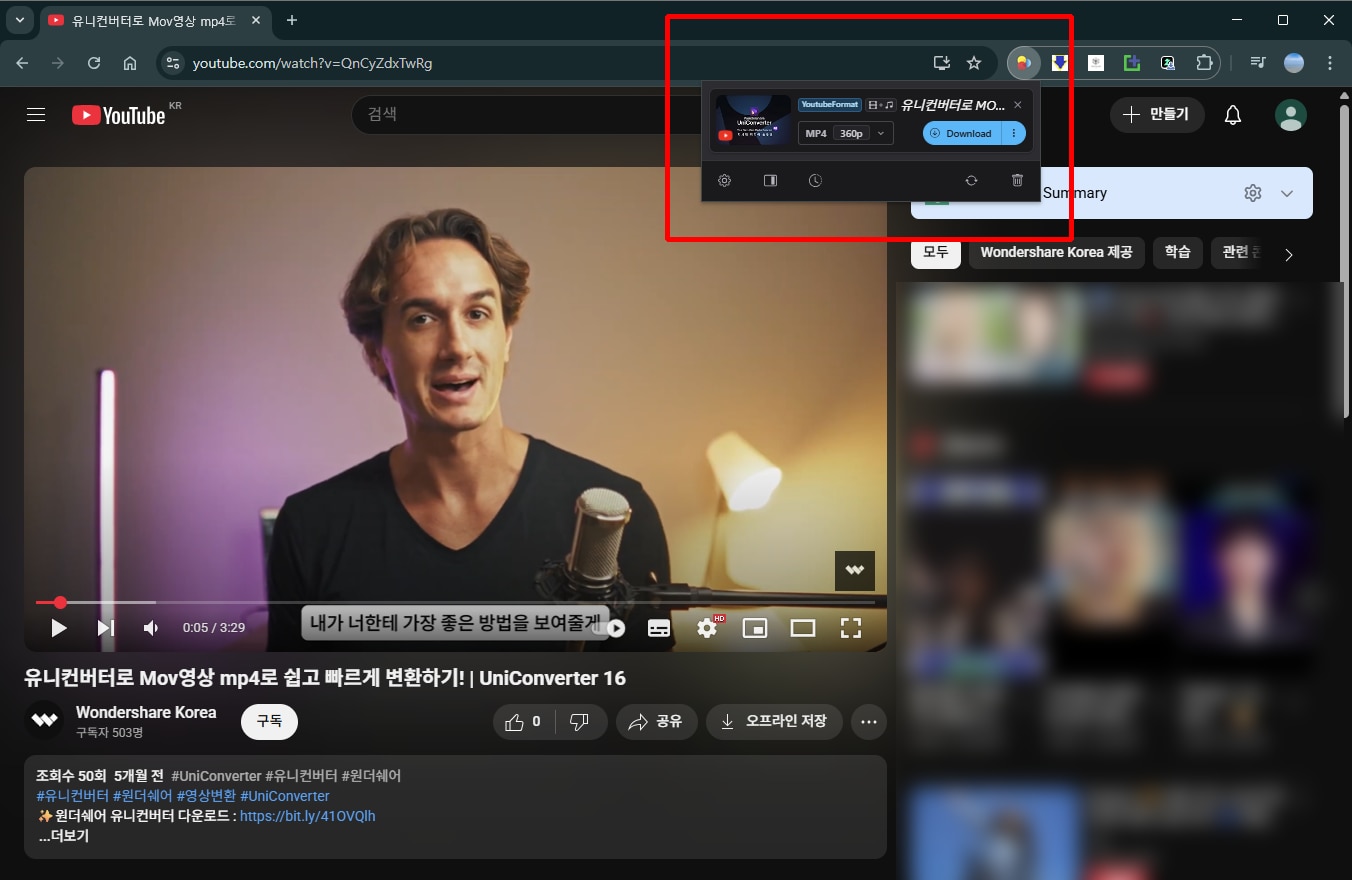This screenshot has height=880, width=1352.
Task: Click the detected video thumbnail in popup
Action: pos(755,120)
